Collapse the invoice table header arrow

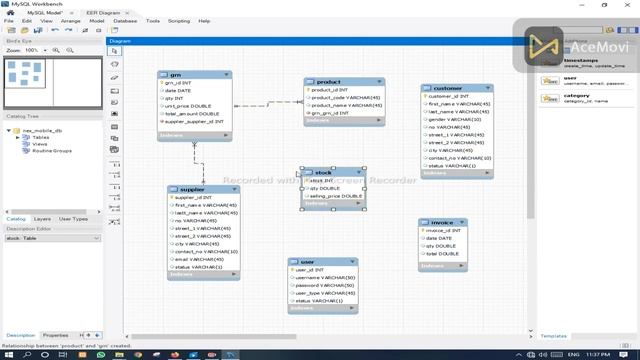(x=462, y=222)
